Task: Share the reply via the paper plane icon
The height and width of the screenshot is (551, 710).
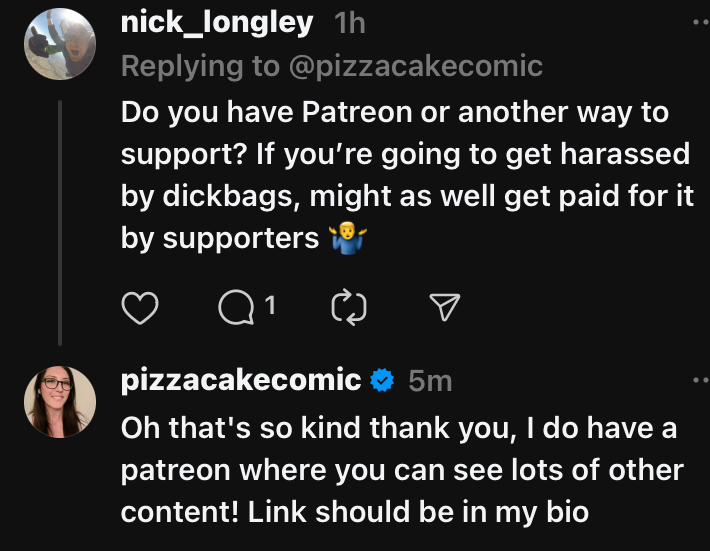Action: [445, 307]
